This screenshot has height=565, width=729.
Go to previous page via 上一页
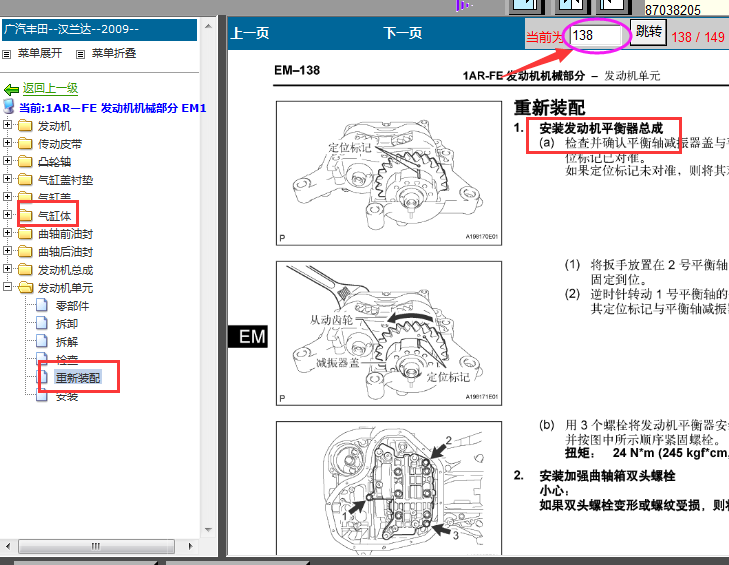(250, 33)
